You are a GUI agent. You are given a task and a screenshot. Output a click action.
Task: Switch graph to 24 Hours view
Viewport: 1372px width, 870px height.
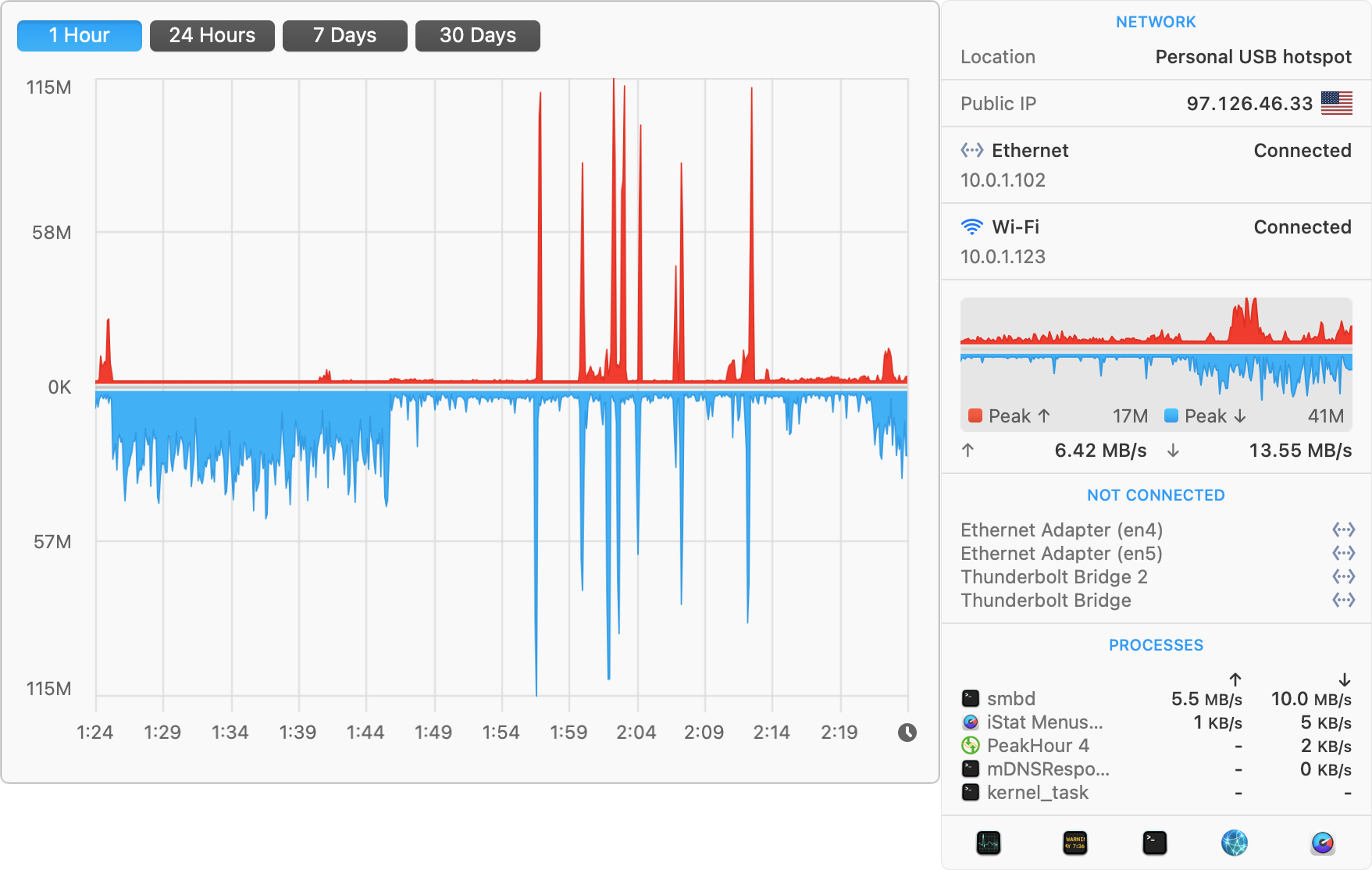tap(212, 36)
